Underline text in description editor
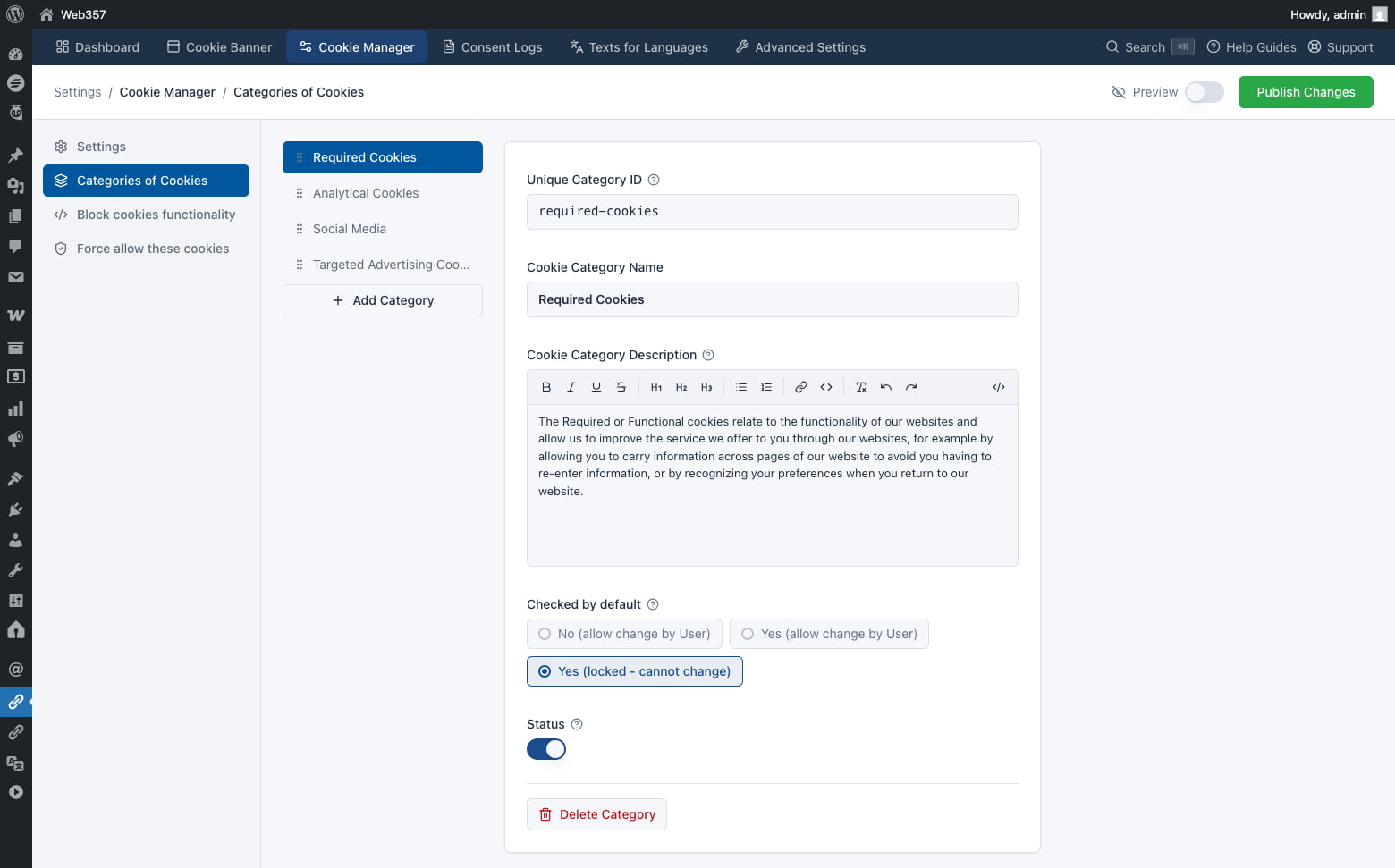This screenshot has height=868, width=1395. pos(596,387)
